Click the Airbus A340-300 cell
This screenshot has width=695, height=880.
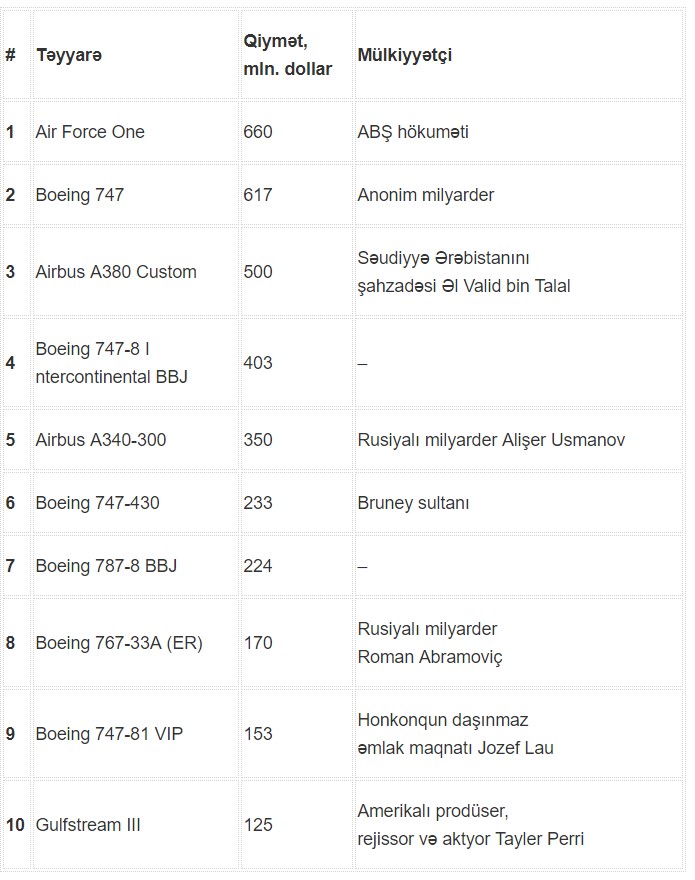point(100,439)
